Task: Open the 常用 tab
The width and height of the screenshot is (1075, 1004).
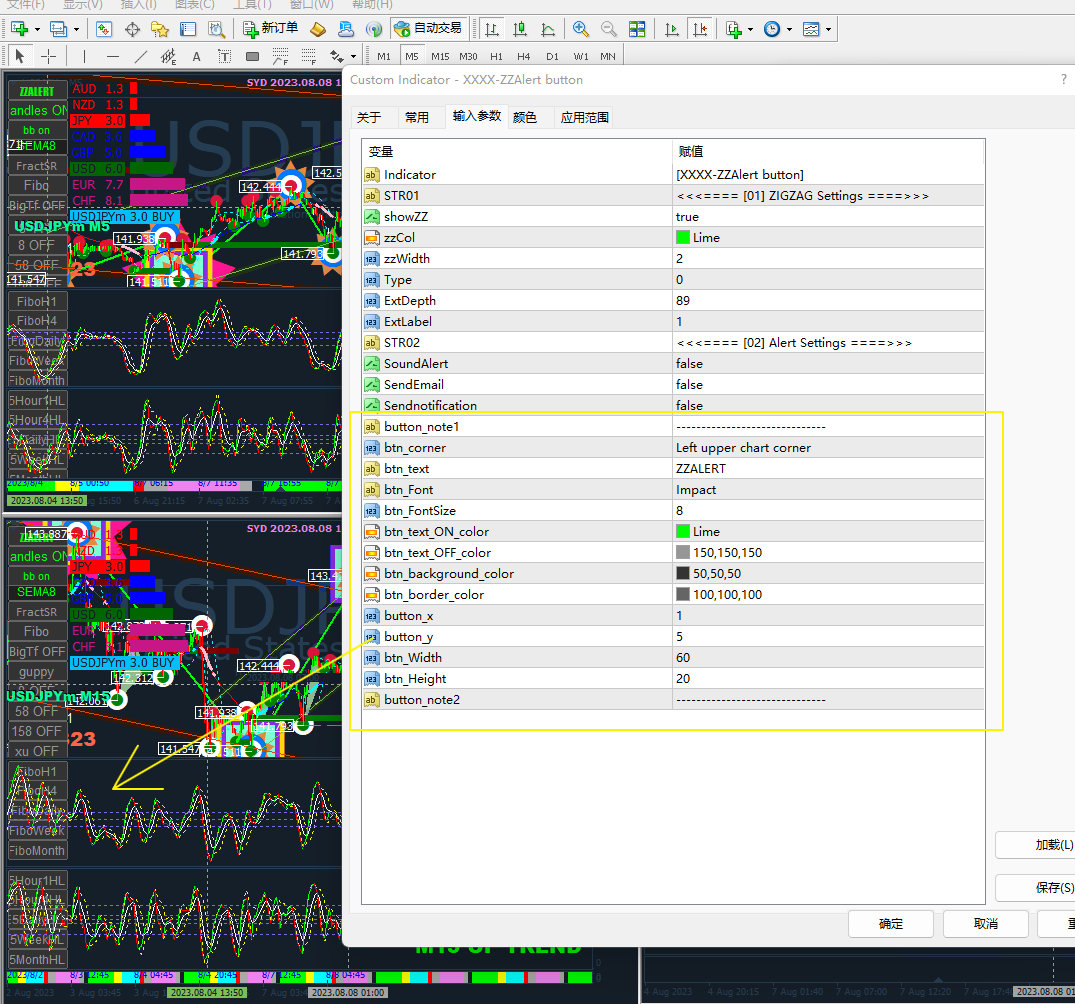Action: 417,117
